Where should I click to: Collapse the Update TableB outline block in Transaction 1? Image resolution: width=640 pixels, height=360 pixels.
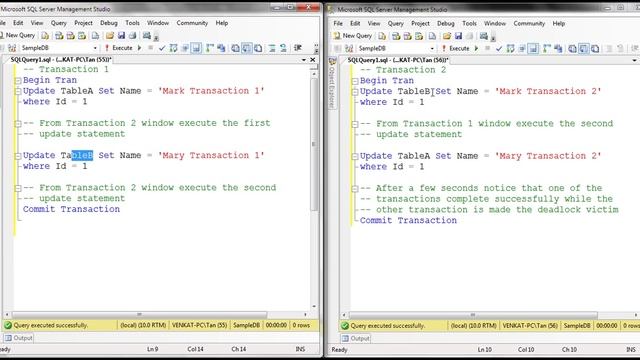pyautogui.click(x=18, y=156)
